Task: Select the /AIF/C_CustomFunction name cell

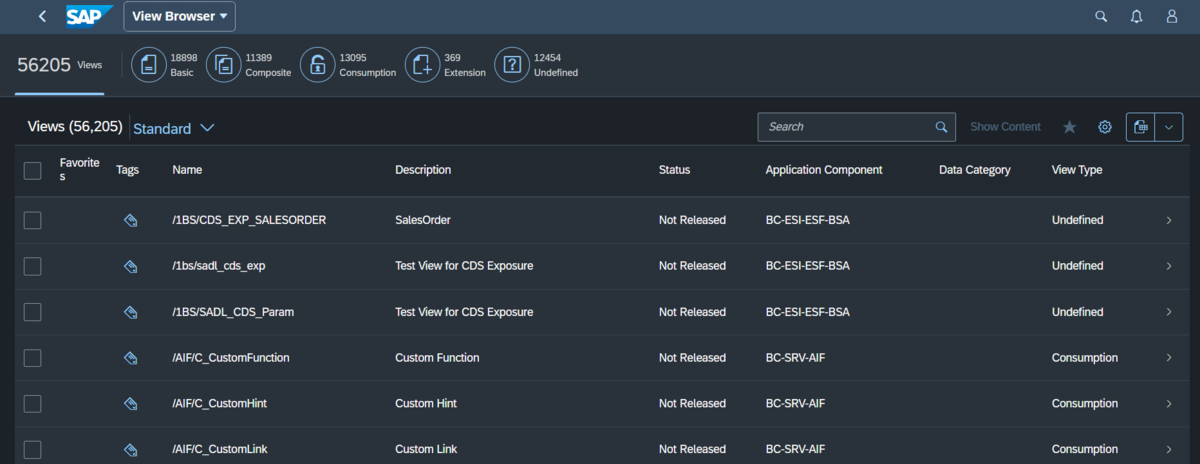Action: click(231, 358)
